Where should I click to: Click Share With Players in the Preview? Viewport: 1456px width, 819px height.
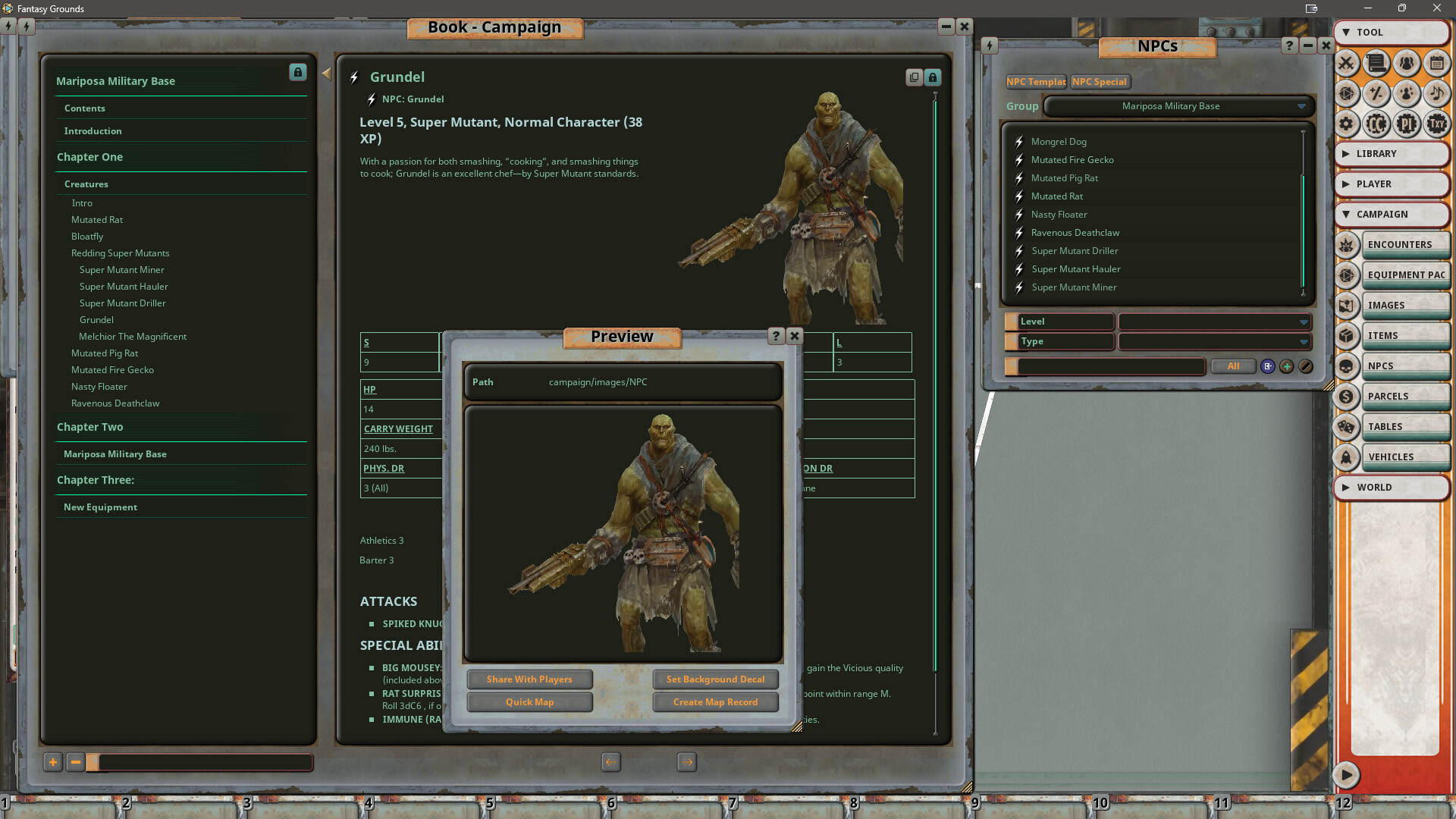(x=529, y=679)
